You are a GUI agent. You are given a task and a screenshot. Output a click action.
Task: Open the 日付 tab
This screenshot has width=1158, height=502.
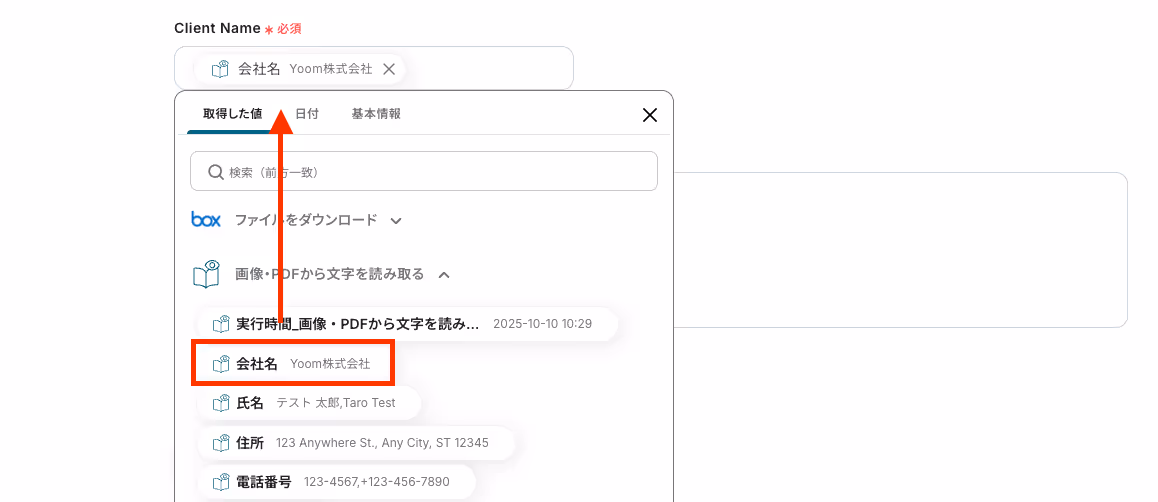306,114
